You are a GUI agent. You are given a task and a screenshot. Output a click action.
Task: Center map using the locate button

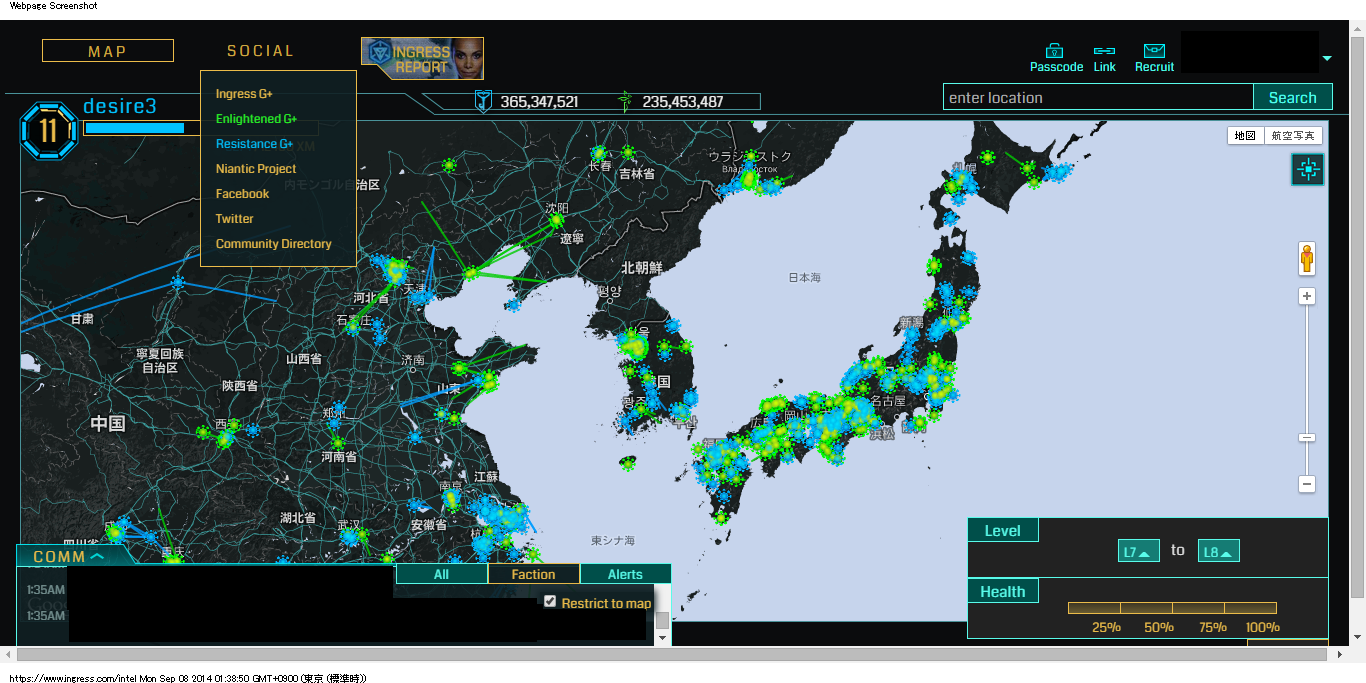pos(1307,170)
